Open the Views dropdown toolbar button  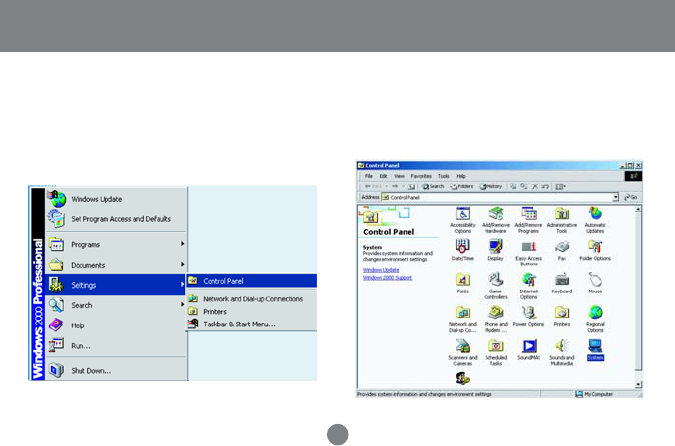(560, 186)
